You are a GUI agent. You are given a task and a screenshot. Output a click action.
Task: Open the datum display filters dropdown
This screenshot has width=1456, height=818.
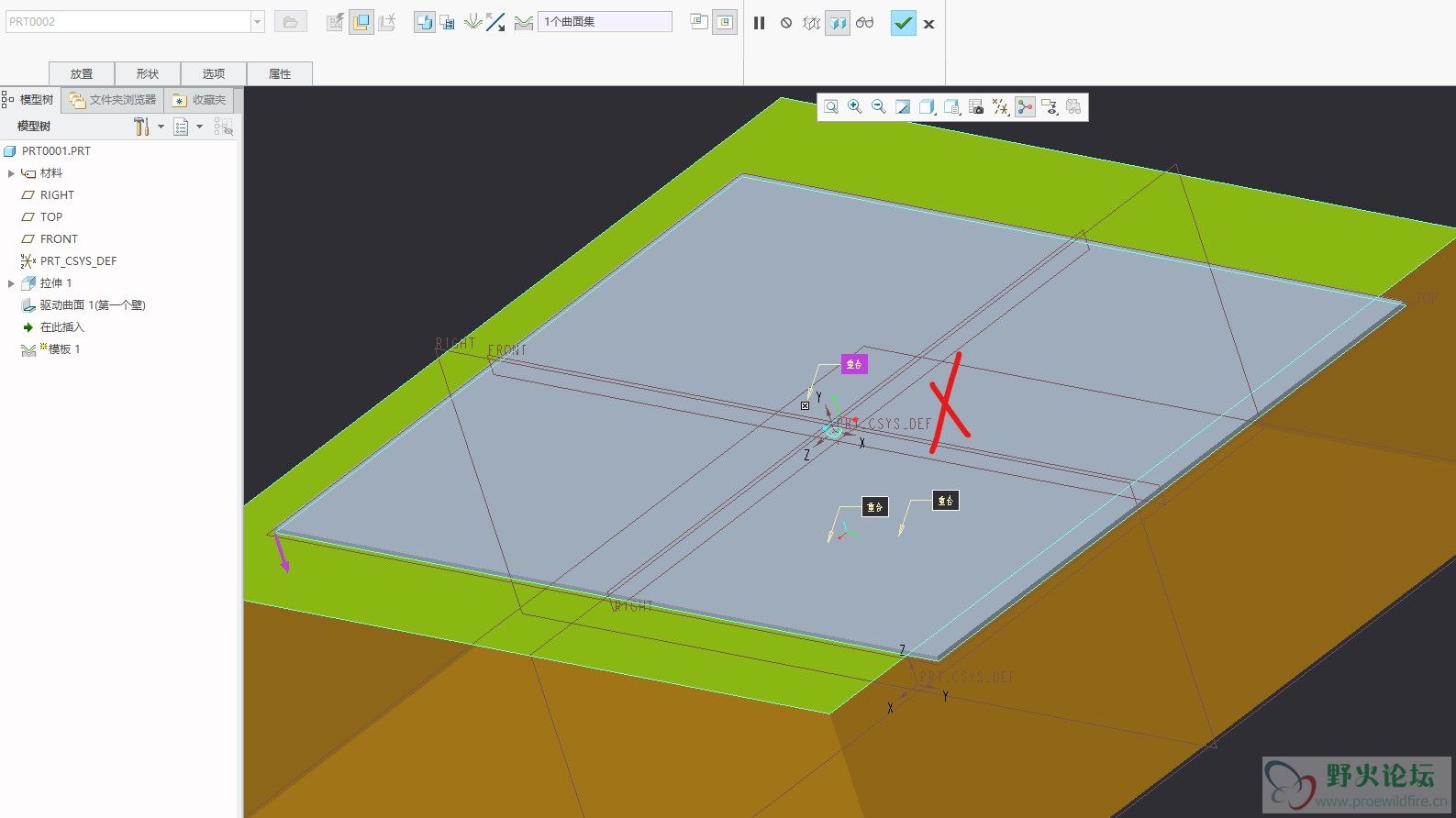1001,107
